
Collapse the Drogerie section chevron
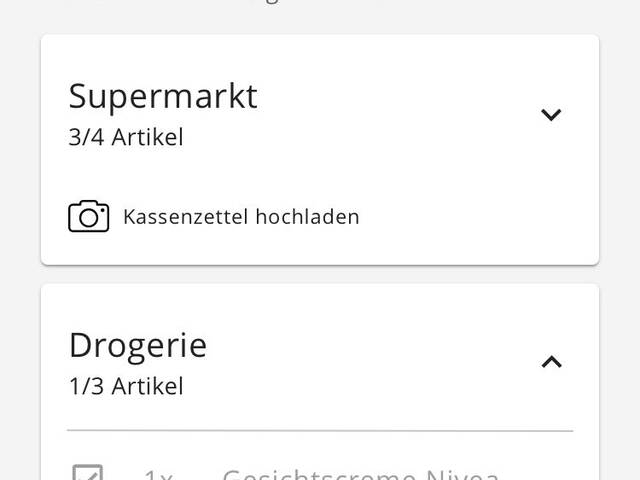[x=551, y=362]
